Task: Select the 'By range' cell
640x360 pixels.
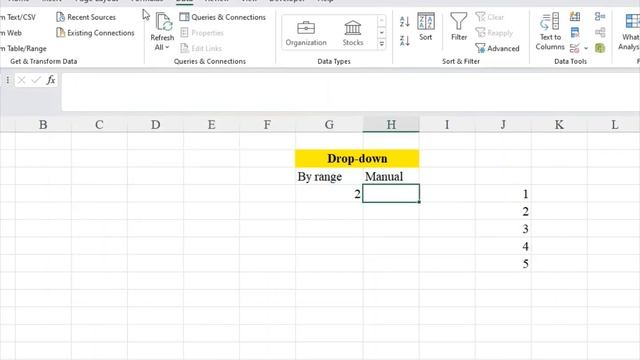Action: [x=329, y=176]
